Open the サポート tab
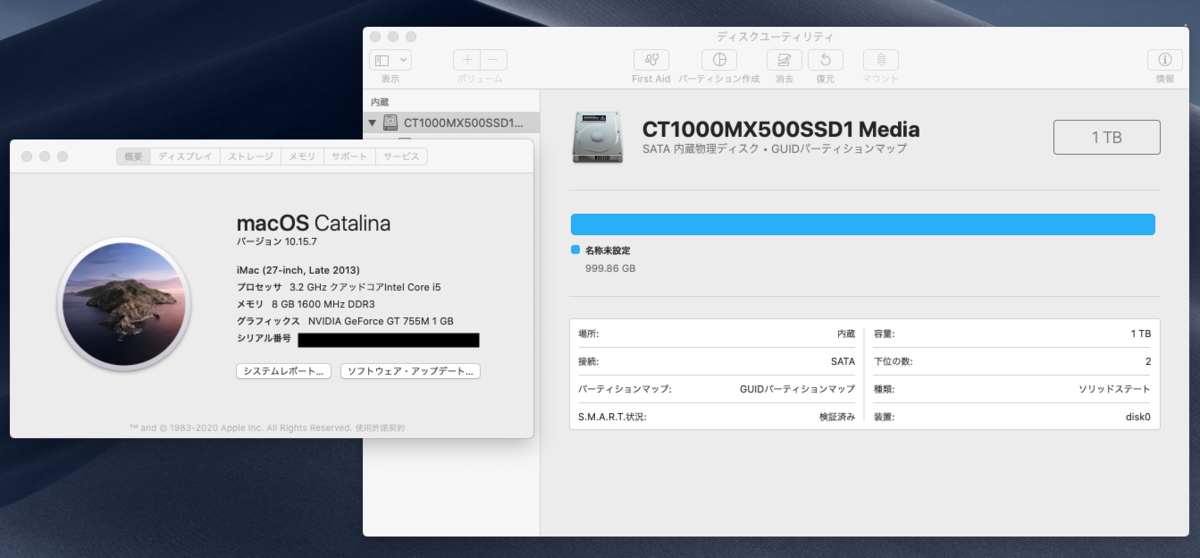The width and height of the screenshot is (1200, 558). tap(350, 156)
